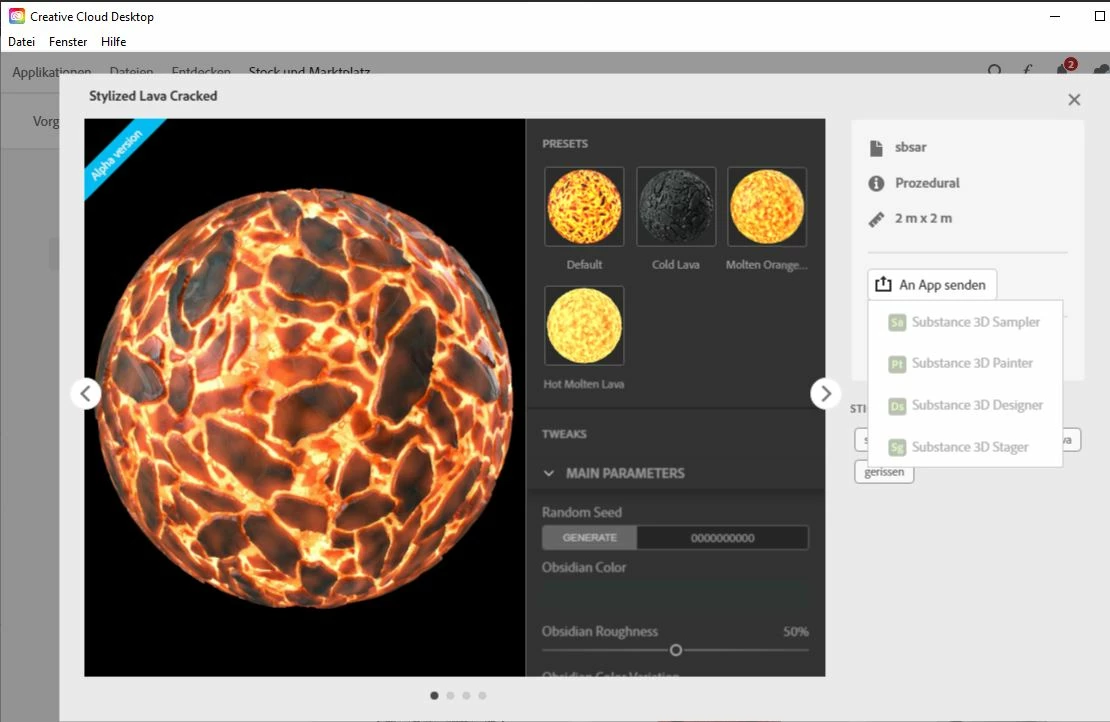Screen dimensions: 1110x722
Task: Open notifications bell with badge 2
Action: (1065, 67)
